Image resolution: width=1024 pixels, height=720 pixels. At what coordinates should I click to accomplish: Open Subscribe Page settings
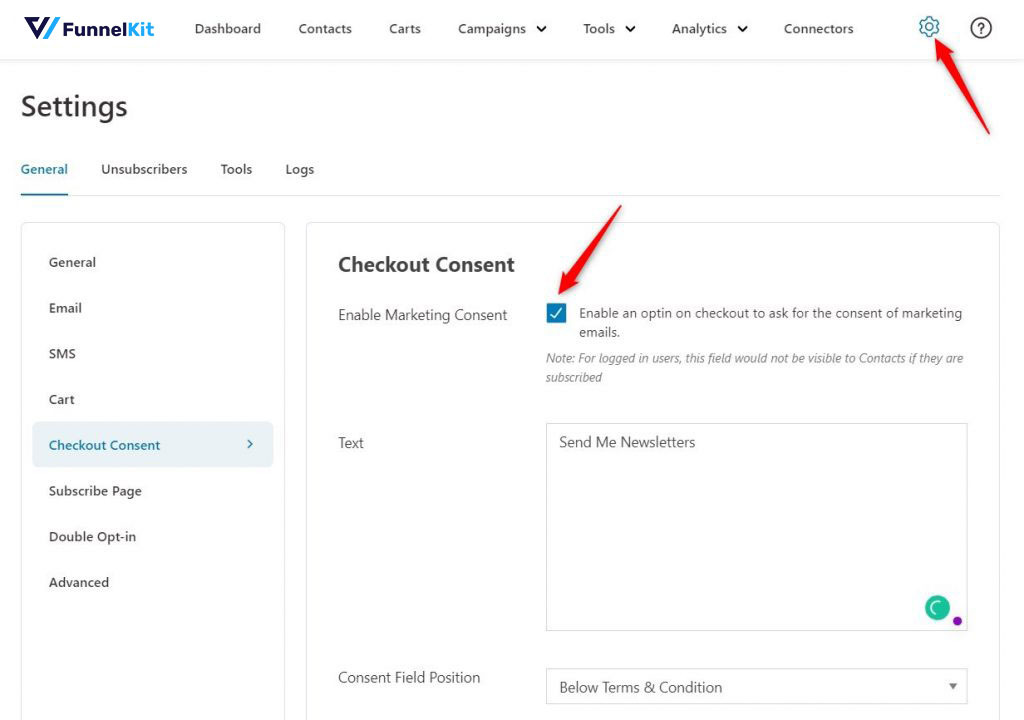tap(95, 491)
